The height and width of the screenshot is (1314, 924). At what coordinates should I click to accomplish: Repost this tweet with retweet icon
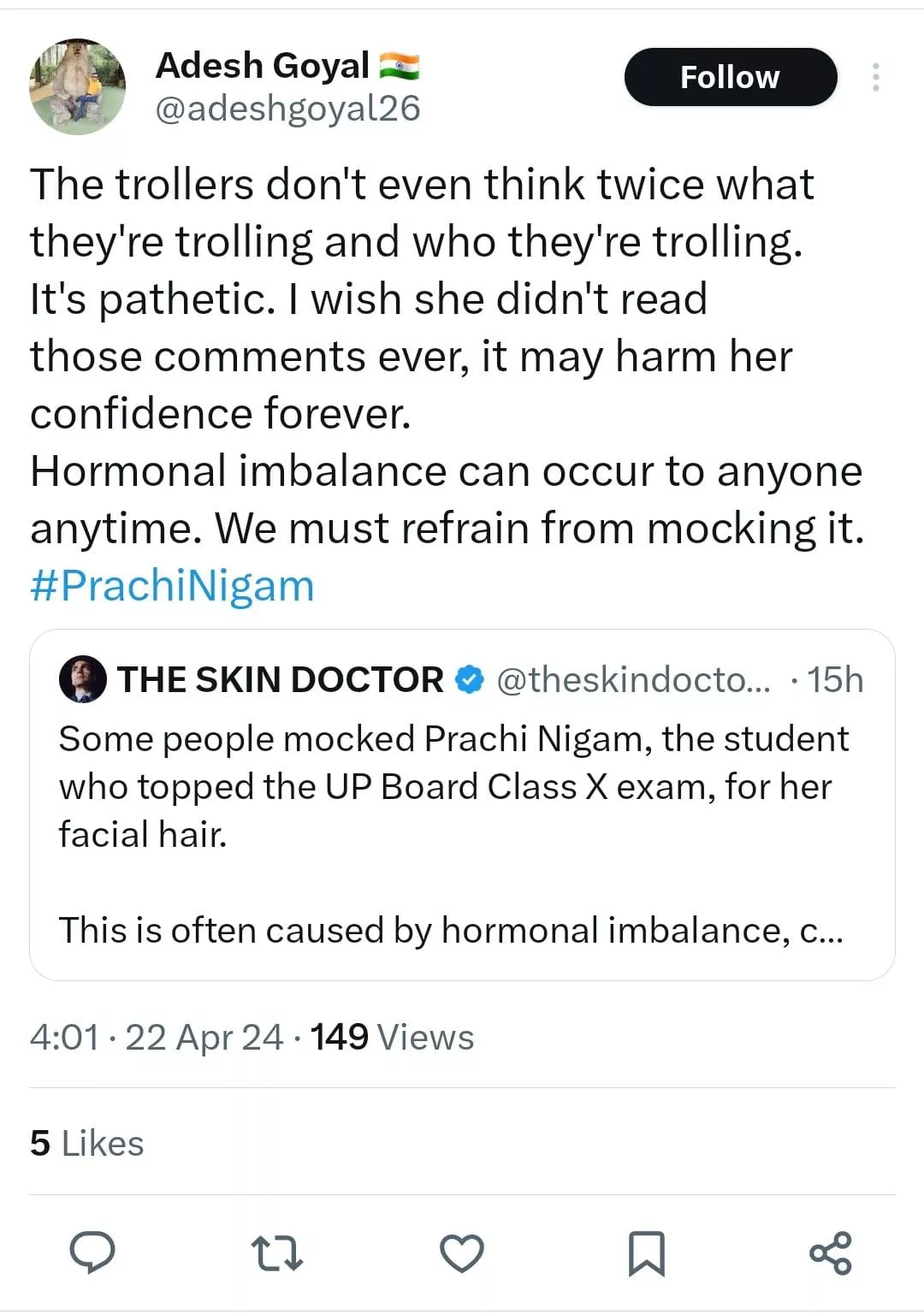pyautogui.click(x=277, y=1253)
